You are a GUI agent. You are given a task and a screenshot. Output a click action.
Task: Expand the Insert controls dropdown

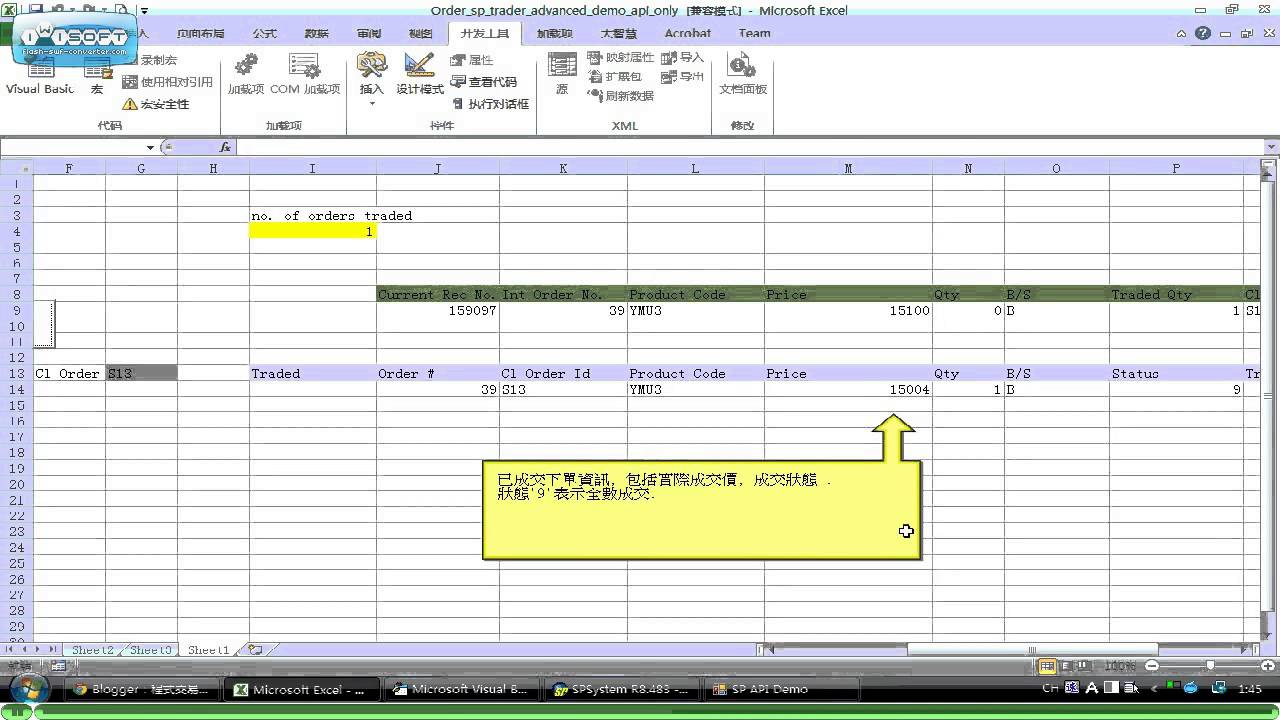371,102
